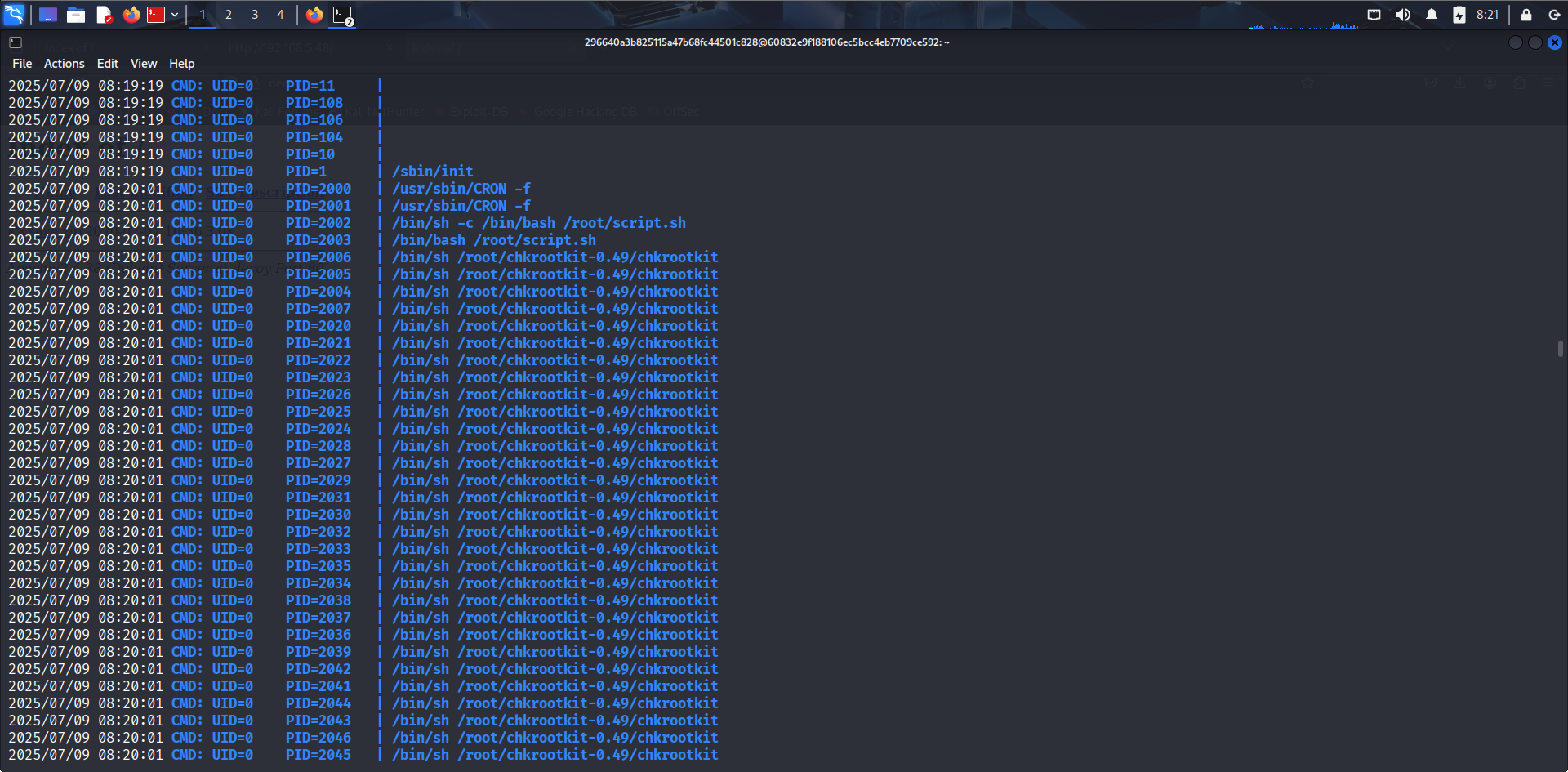Click the log out panel icon
The image size is (1568, 772).
[x=1554, y=15]
